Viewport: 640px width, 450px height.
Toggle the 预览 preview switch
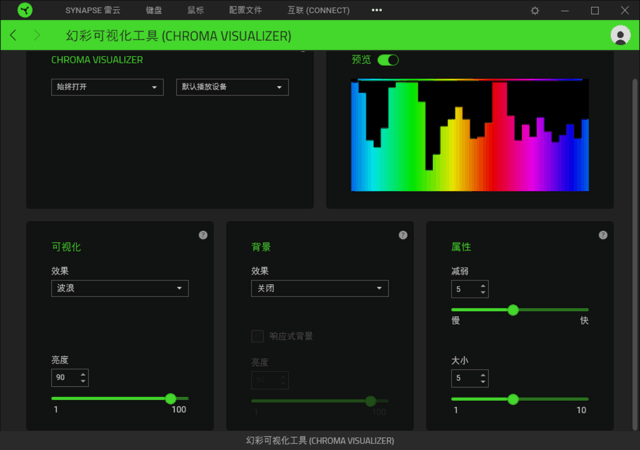388,60
